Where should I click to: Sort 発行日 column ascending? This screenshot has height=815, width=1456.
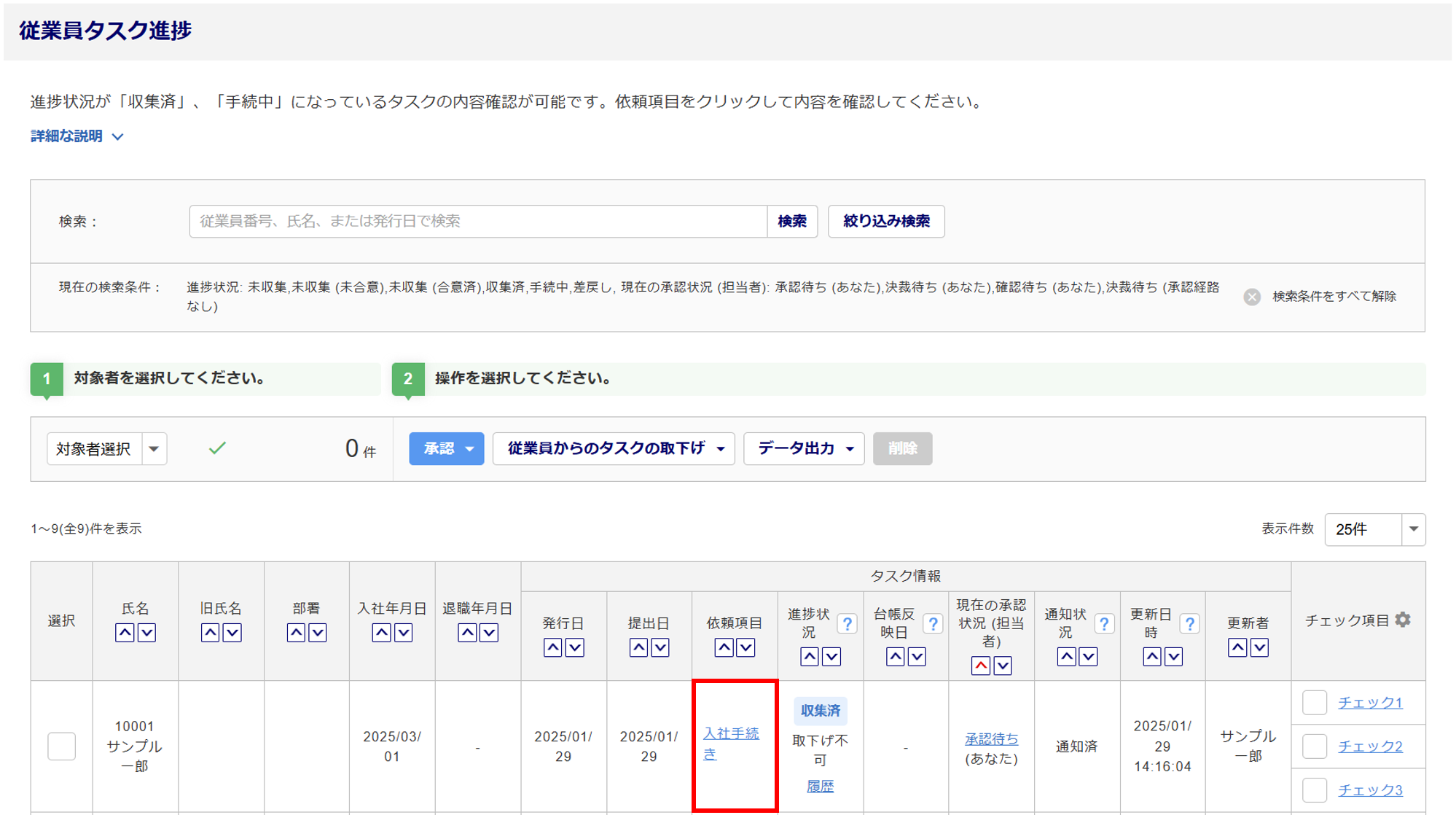pos(552,647)
